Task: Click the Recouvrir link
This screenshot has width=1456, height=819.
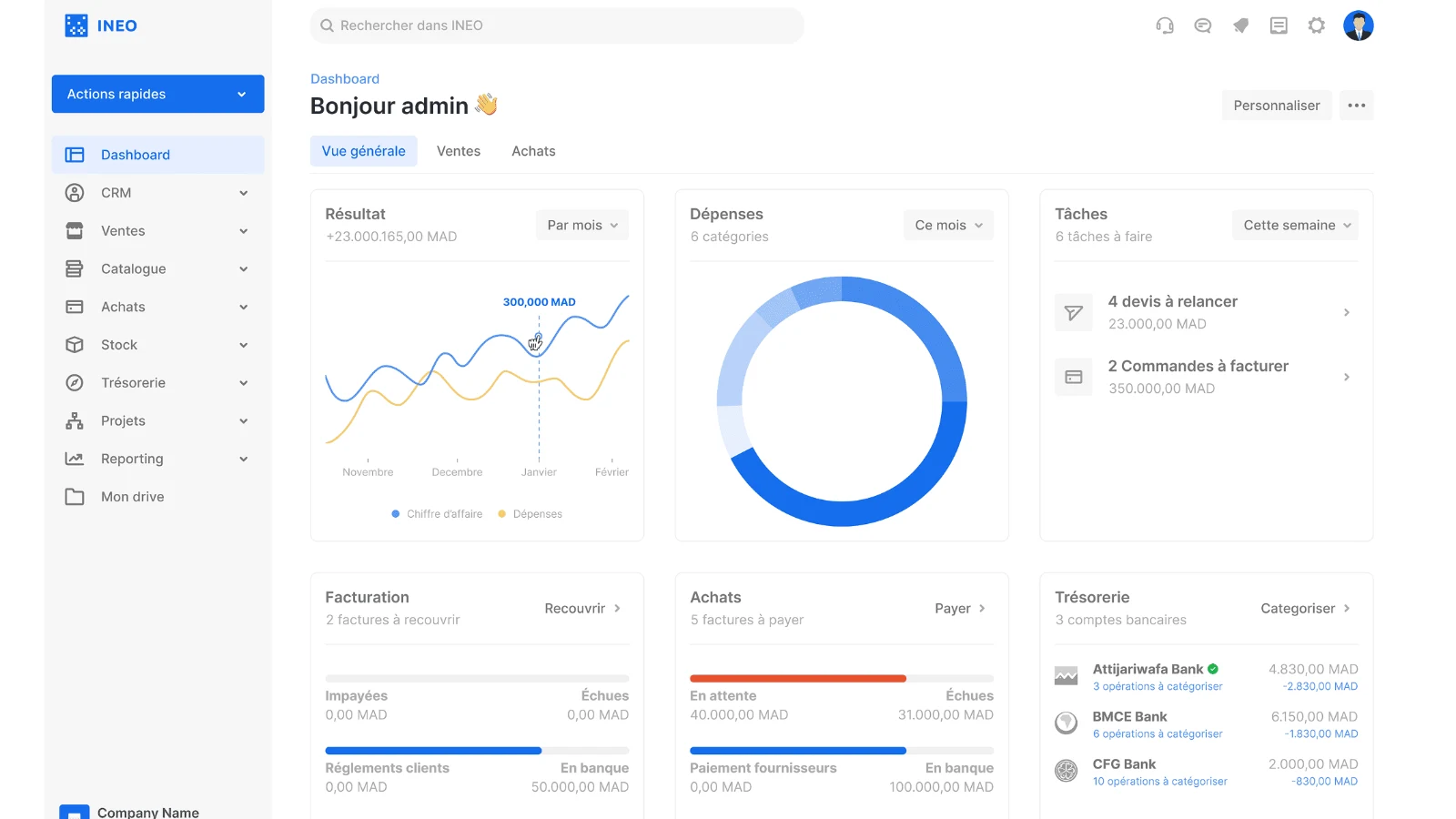Action: pyautogui.click(x=582, y=608)
